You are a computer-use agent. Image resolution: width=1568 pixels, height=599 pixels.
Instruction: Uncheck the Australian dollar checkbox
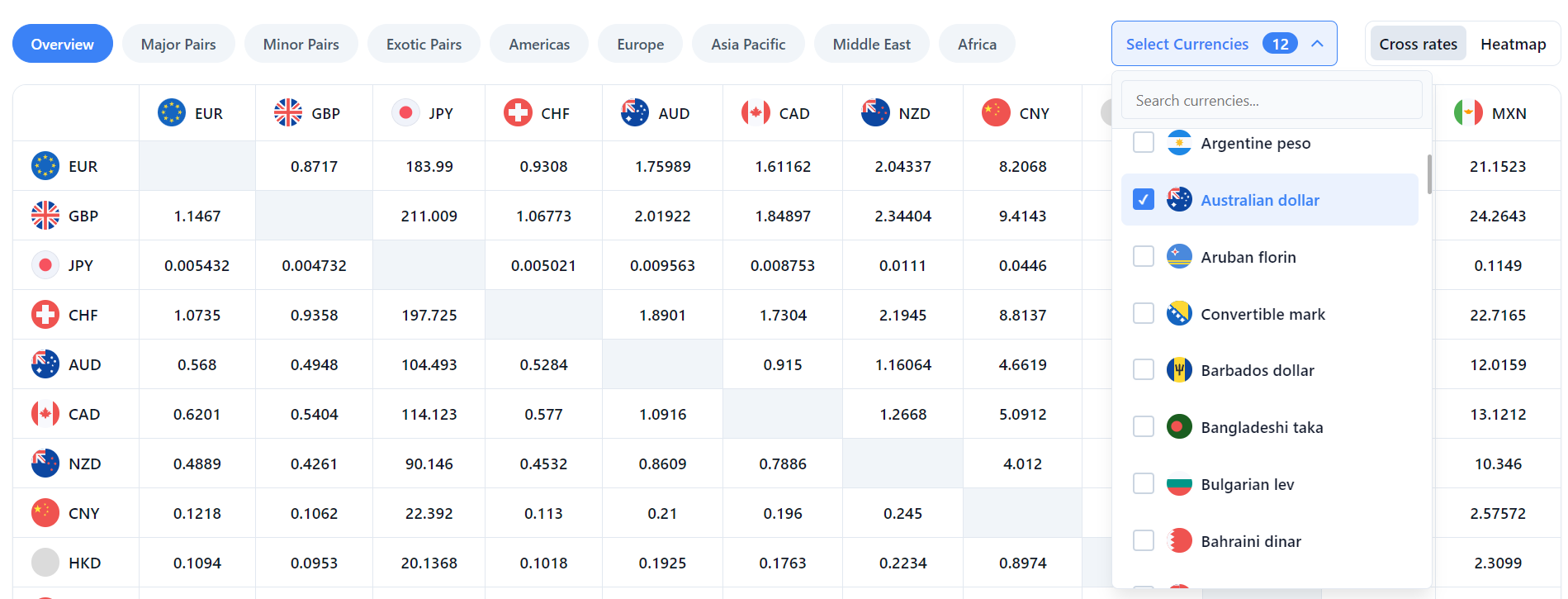[x=1144, y=200]
